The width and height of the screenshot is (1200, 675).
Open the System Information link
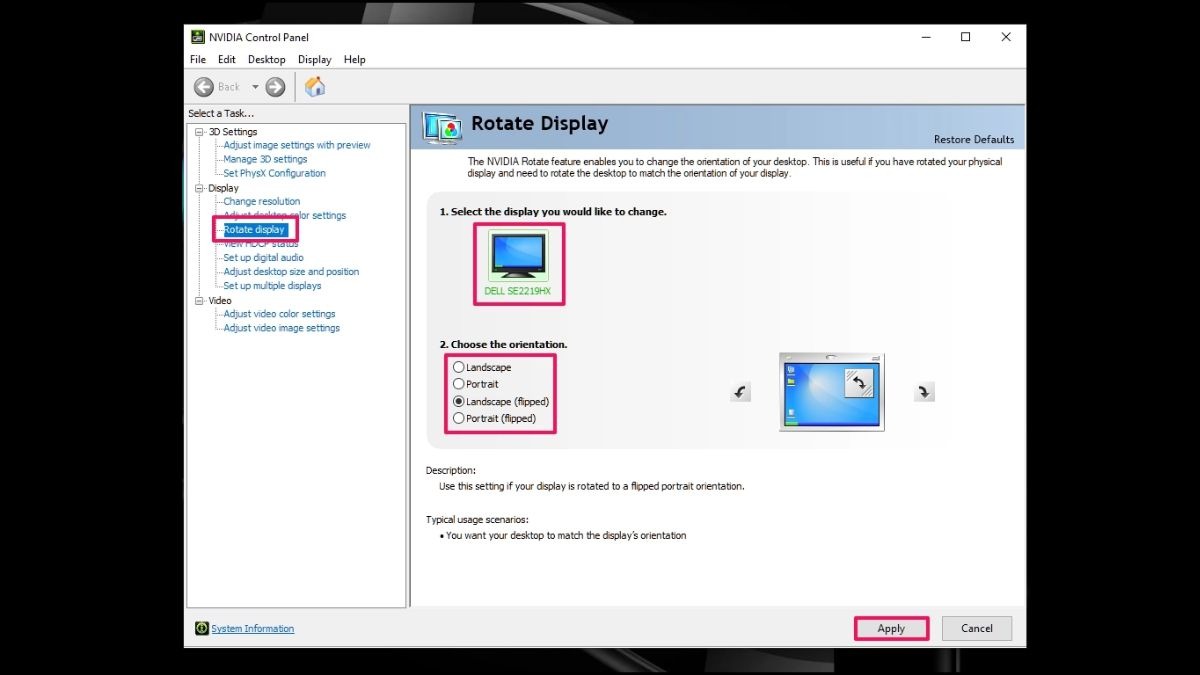(x=253, y=628)
